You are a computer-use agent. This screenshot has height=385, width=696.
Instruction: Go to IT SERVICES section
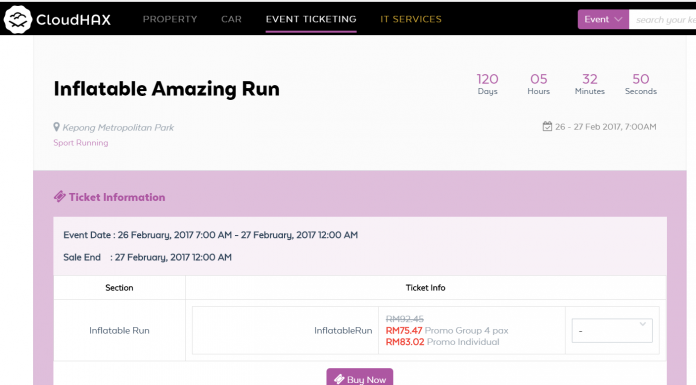pos(411,19)
